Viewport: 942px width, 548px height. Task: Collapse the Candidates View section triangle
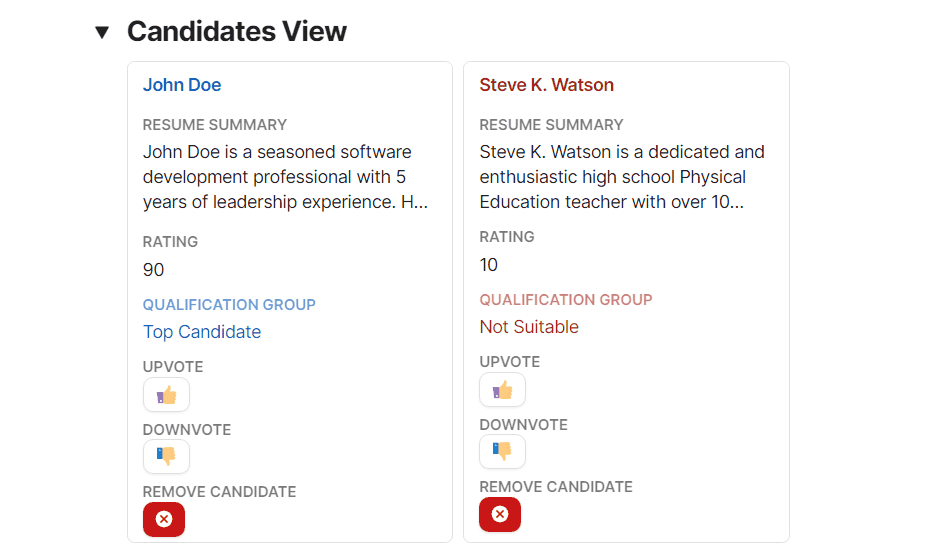(102, 32)
